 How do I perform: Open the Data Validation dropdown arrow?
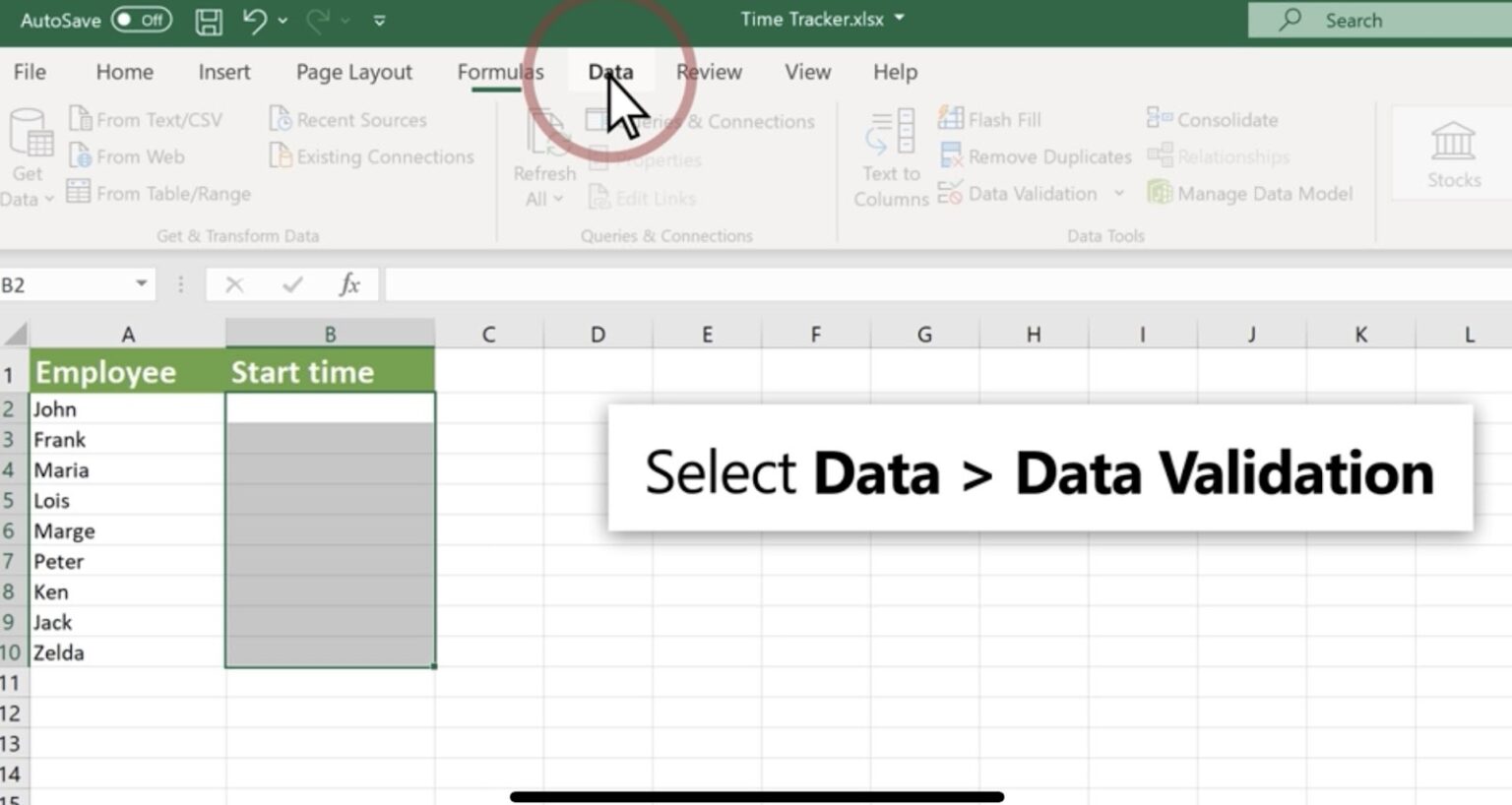tap(1119, 194)
